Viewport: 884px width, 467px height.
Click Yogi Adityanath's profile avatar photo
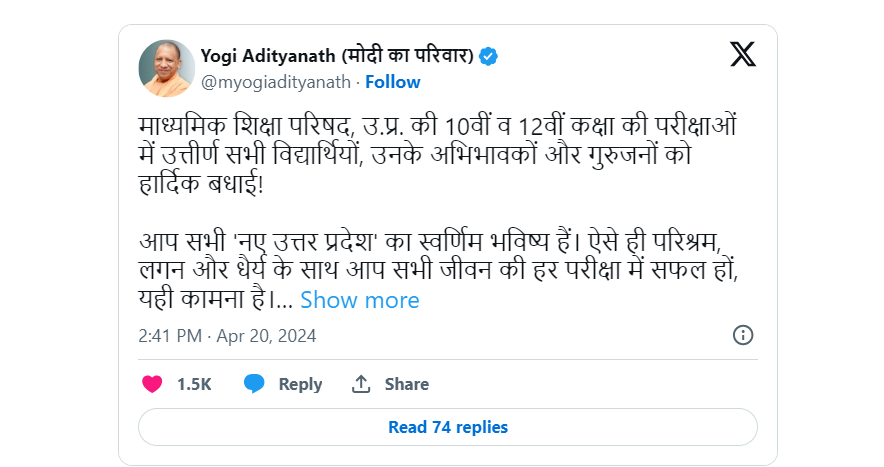pos(167,68)
